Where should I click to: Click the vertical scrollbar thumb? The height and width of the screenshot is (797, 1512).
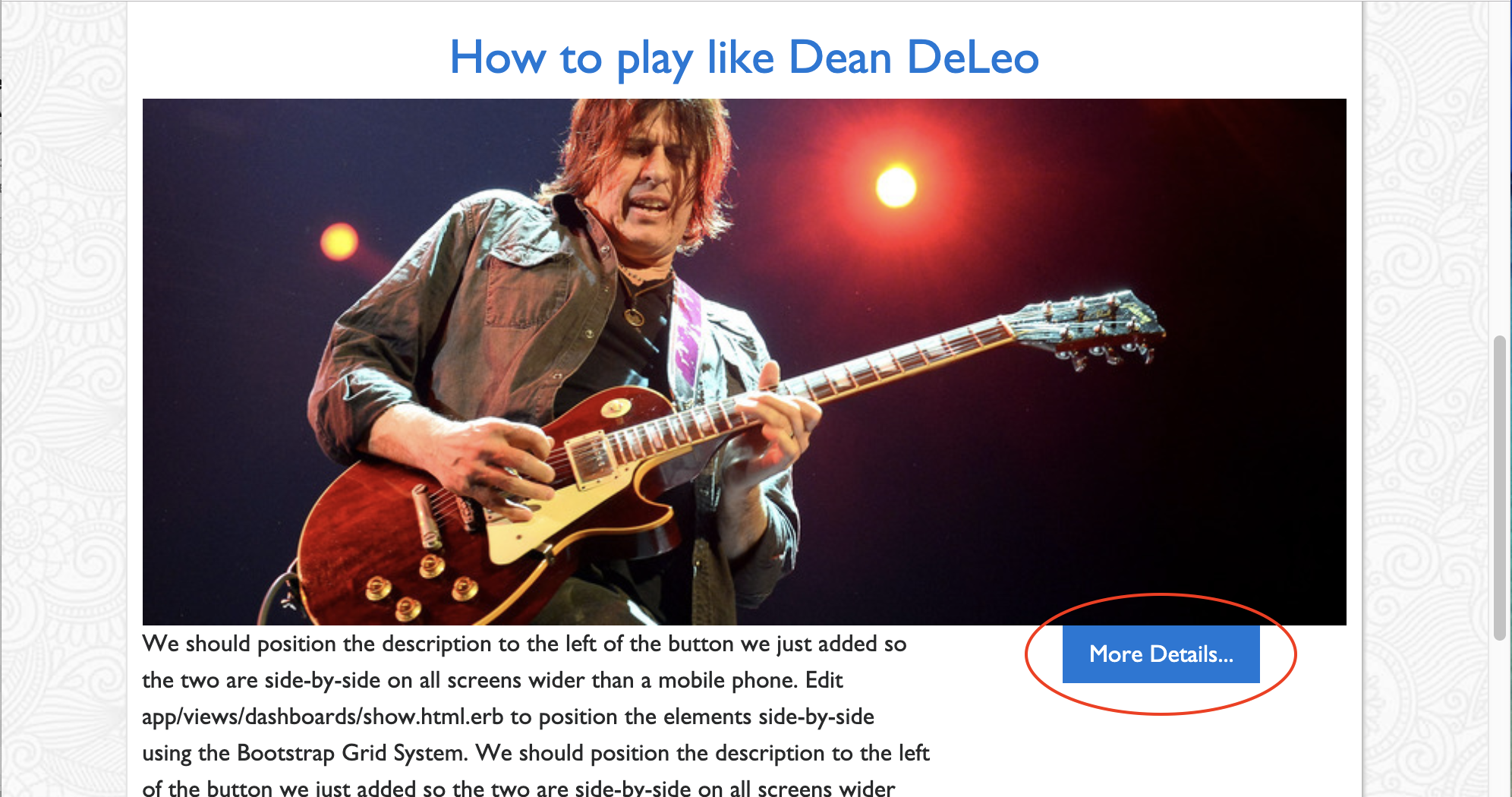tap(1499, 487)
